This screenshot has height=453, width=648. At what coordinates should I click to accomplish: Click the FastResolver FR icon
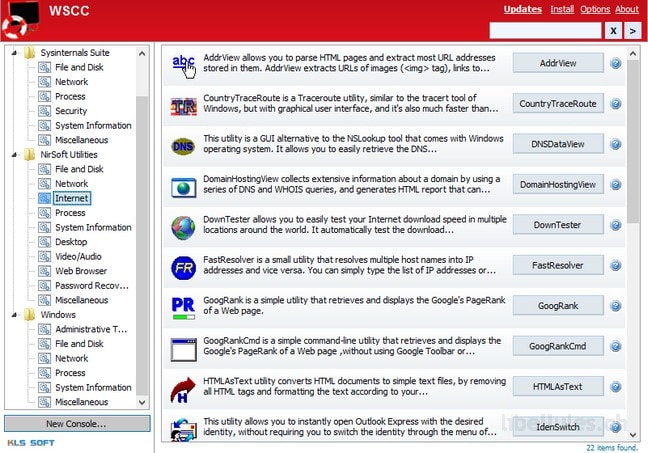click(183, 268)
